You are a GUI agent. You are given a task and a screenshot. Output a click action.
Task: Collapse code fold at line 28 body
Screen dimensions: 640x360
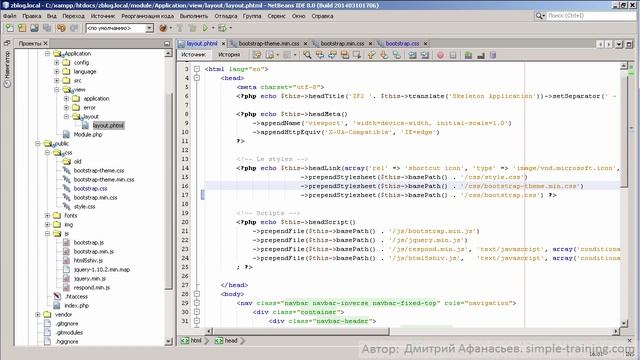coord(197,294)
